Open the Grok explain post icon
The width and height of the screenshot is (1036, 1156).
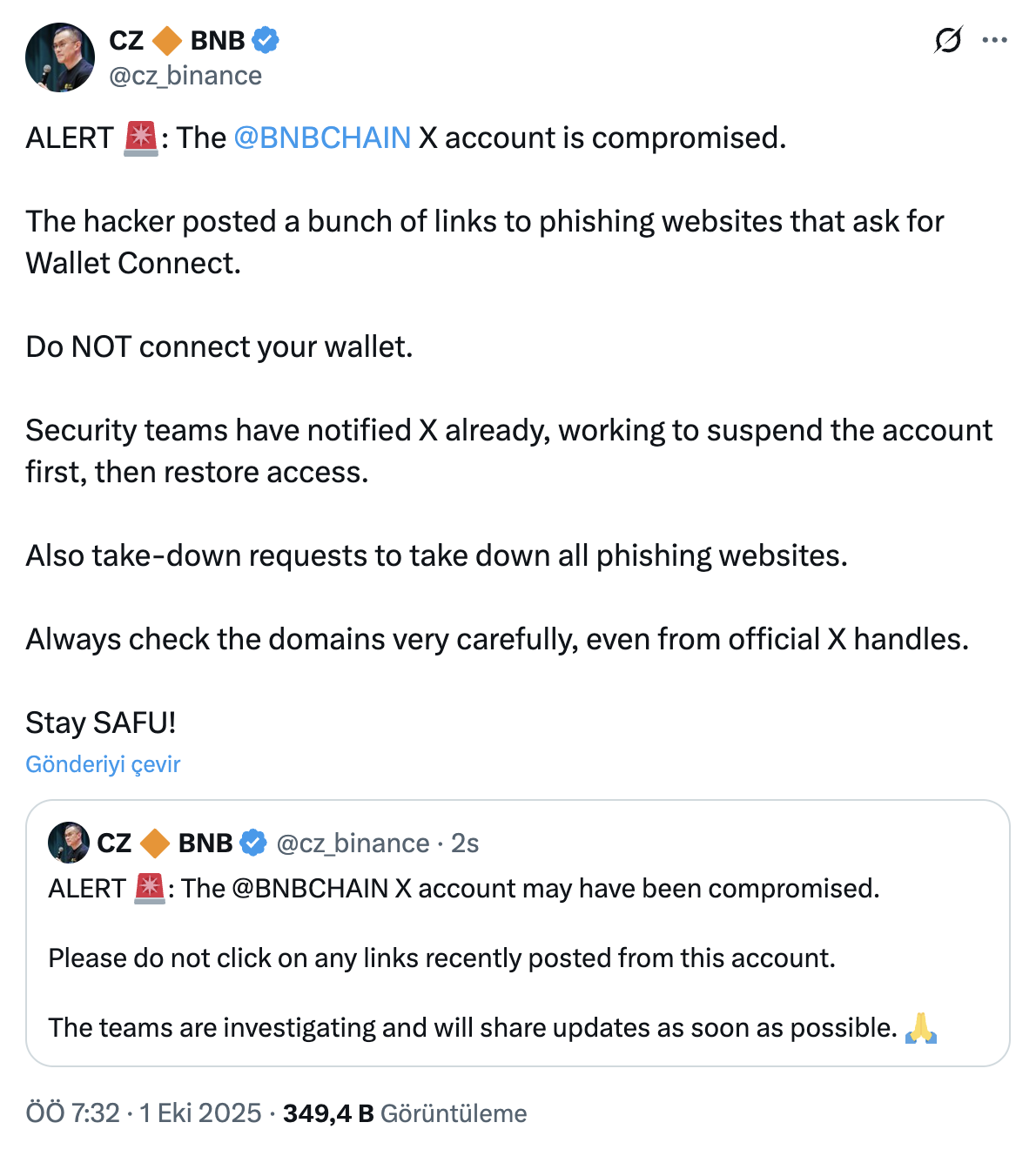tap(948, 40)
